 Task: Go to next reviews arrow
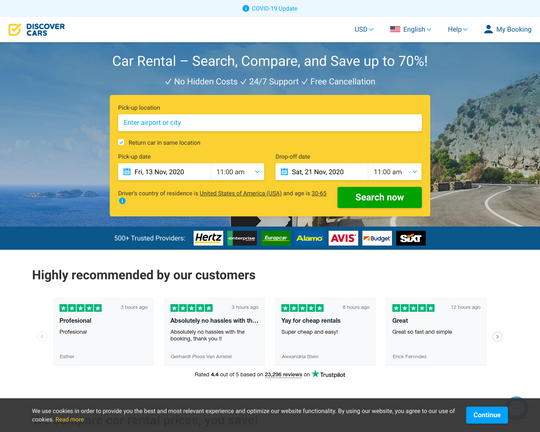click(x=497, y=336)
